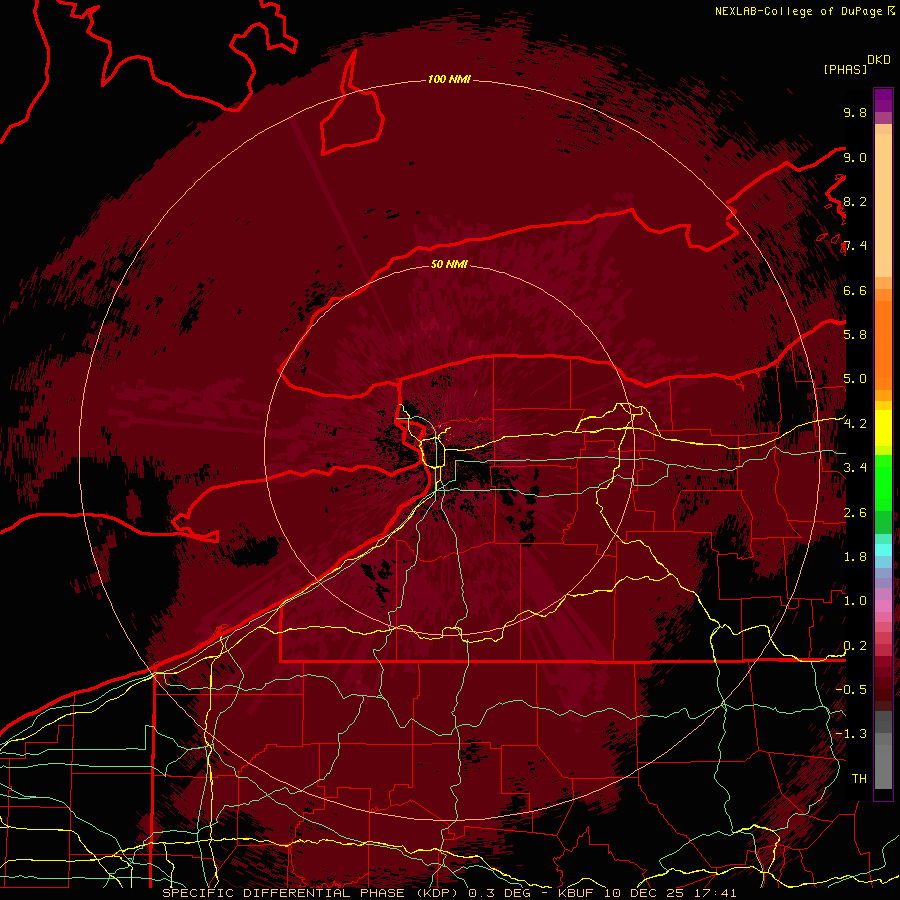
Task: Click the DKD label above the color scale
Action: tap(879, 60)
